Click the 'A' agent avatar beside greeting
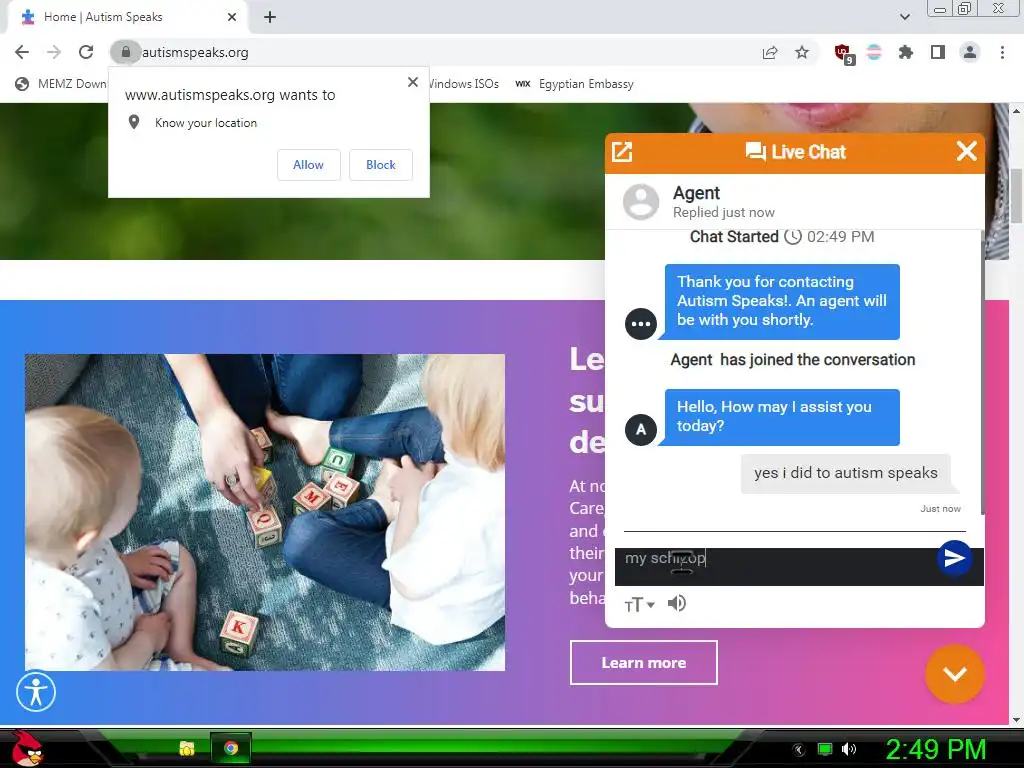The width and height of the screenshot is (1024, 768). pos(641,430)
